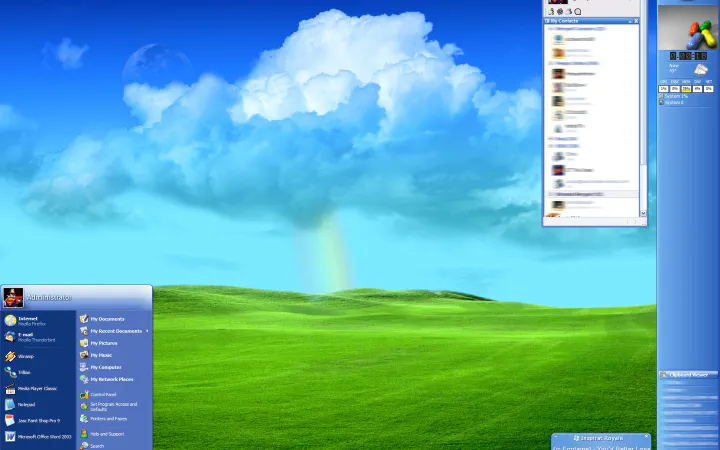Click the highlighted yellow MEM usage meter

[x=686, y=89]
